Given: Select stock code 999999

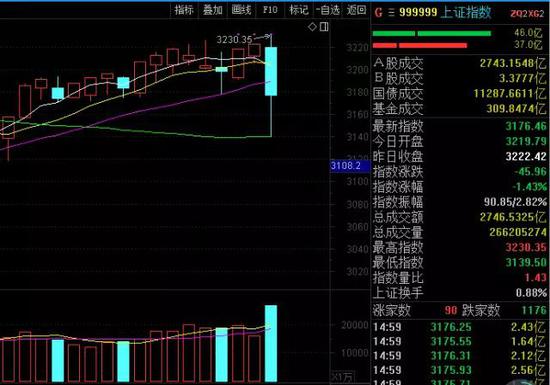Looking at the screenshot, I should point(418,13).
